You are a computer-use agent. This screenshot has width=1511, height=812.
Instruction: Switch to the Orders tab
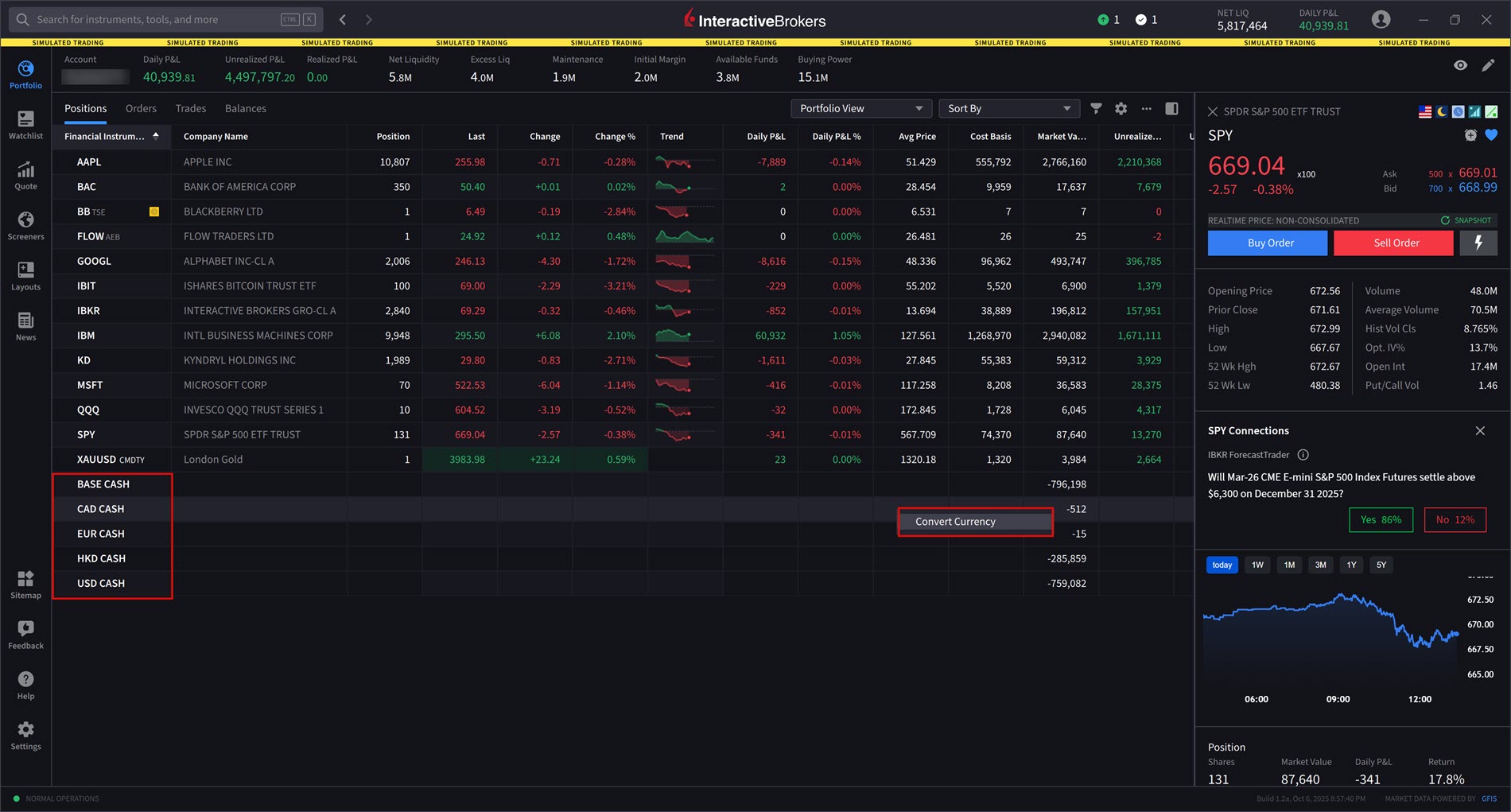pos(141,108)
